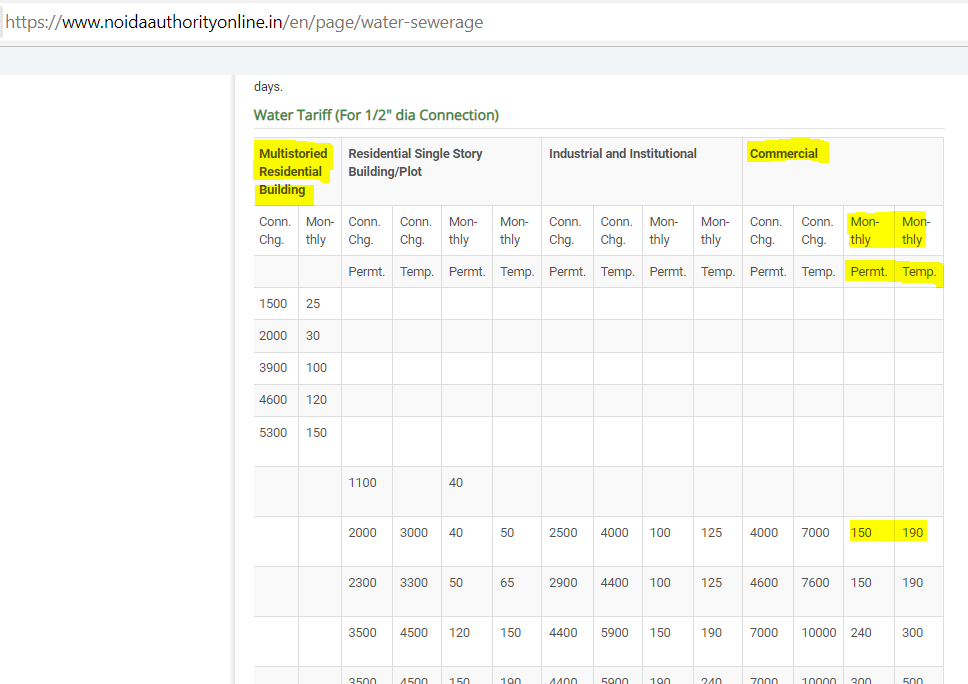Viewport: 968px width, 684px height.
Task: Click the yellow-highlighted 'Permt.' cell
Action: coord(869,272)
